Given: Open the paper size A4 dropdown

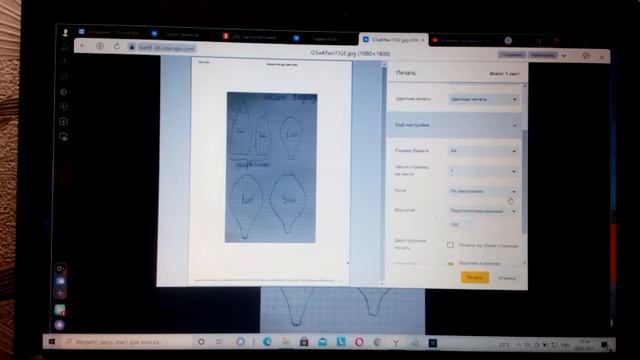Looking at the screenshot, I should (483, 151).
